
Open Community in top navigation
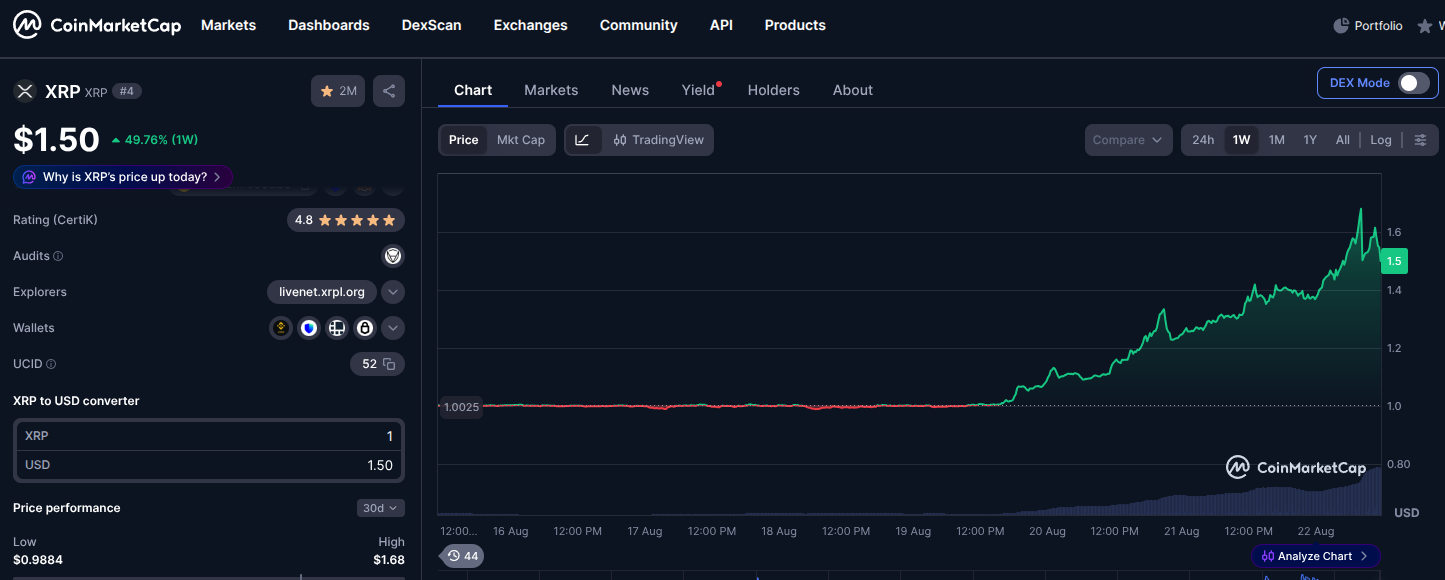639,25
